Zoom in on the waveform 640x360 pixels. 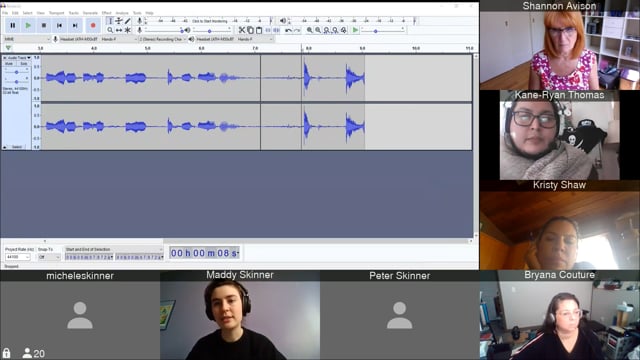point(309,30)
